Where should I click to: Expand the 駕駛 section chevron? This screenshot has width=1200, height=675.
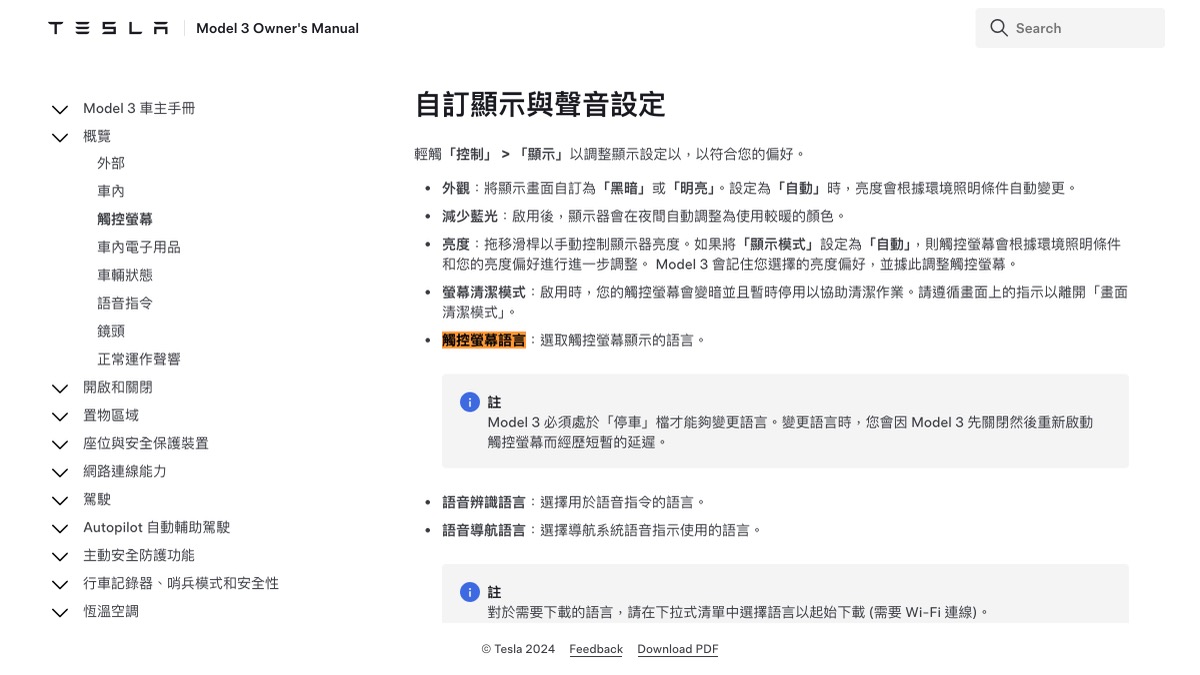coord(60,500)
